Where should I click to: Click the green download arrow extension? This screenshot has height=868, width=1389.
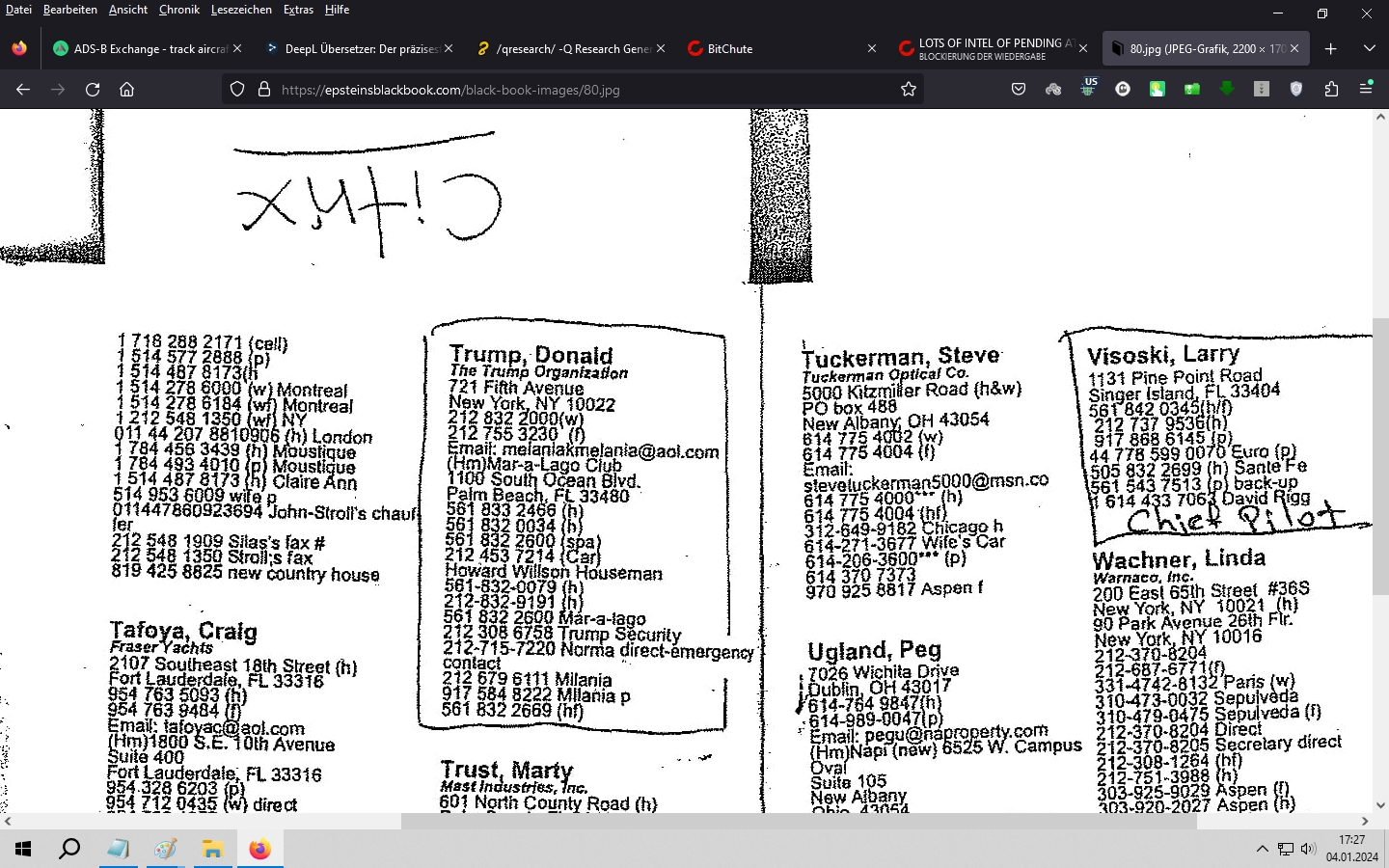(x=1227, y=89)
